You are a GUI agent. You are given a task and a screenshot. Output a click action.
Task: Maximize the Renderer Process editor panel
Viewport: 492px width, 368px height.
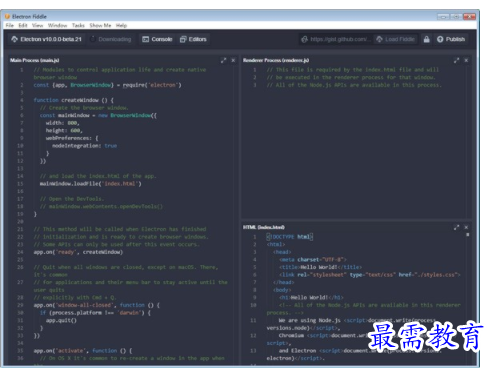456,60
